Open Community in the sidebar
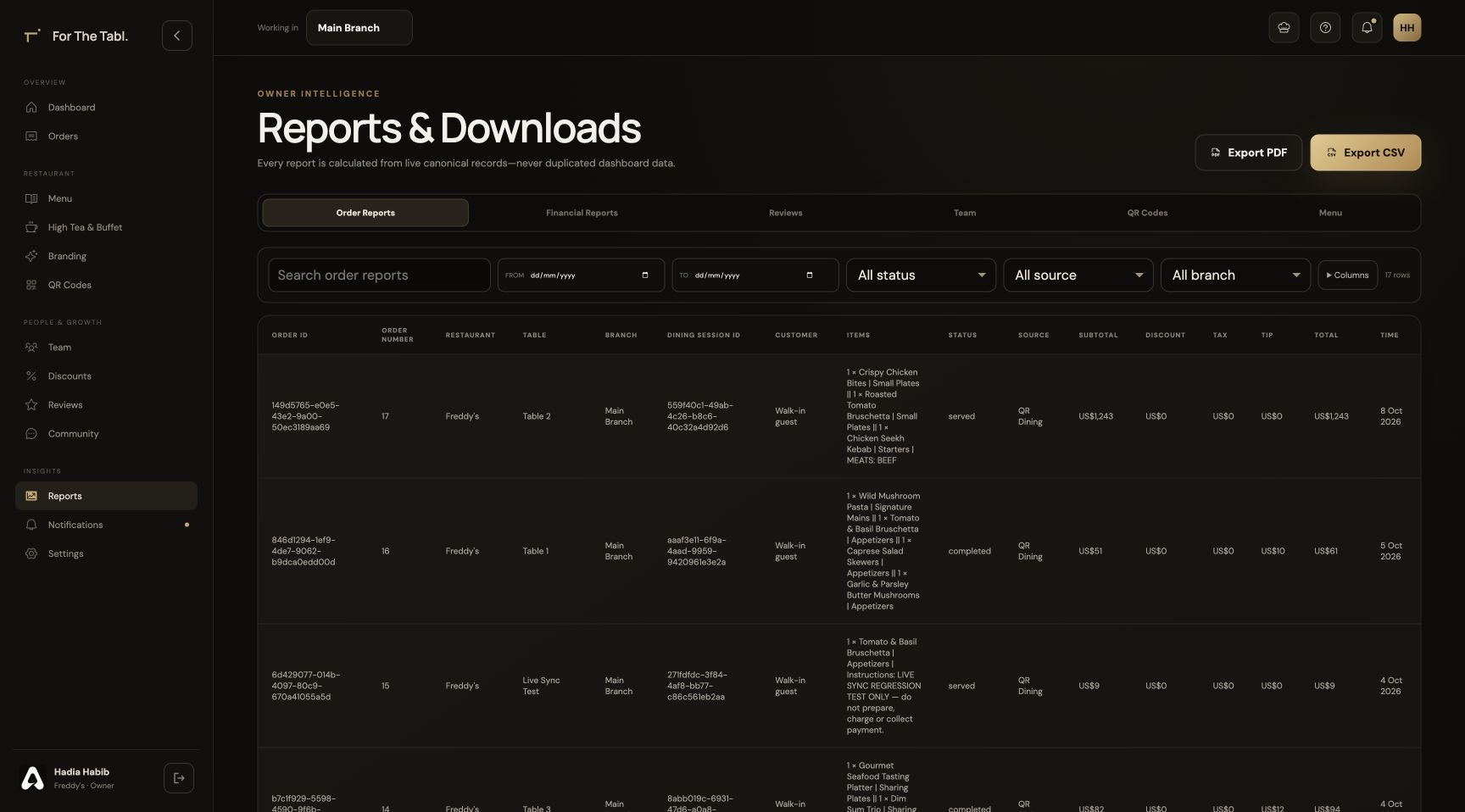Image resolution: width=1465 pixels, height=812 pixels. coord(106,434)
